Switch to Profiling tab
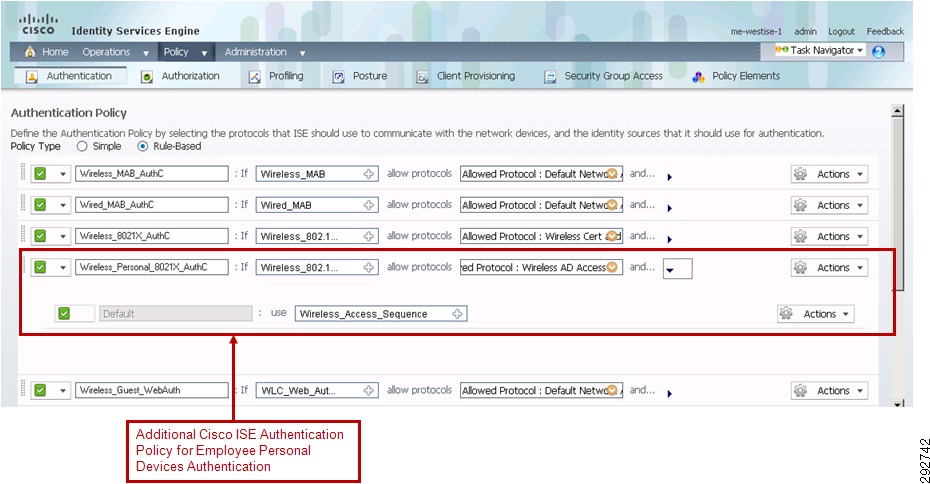The width and height of the screenshot is (930, 484). pyautogui.click(x=276, y=77)
